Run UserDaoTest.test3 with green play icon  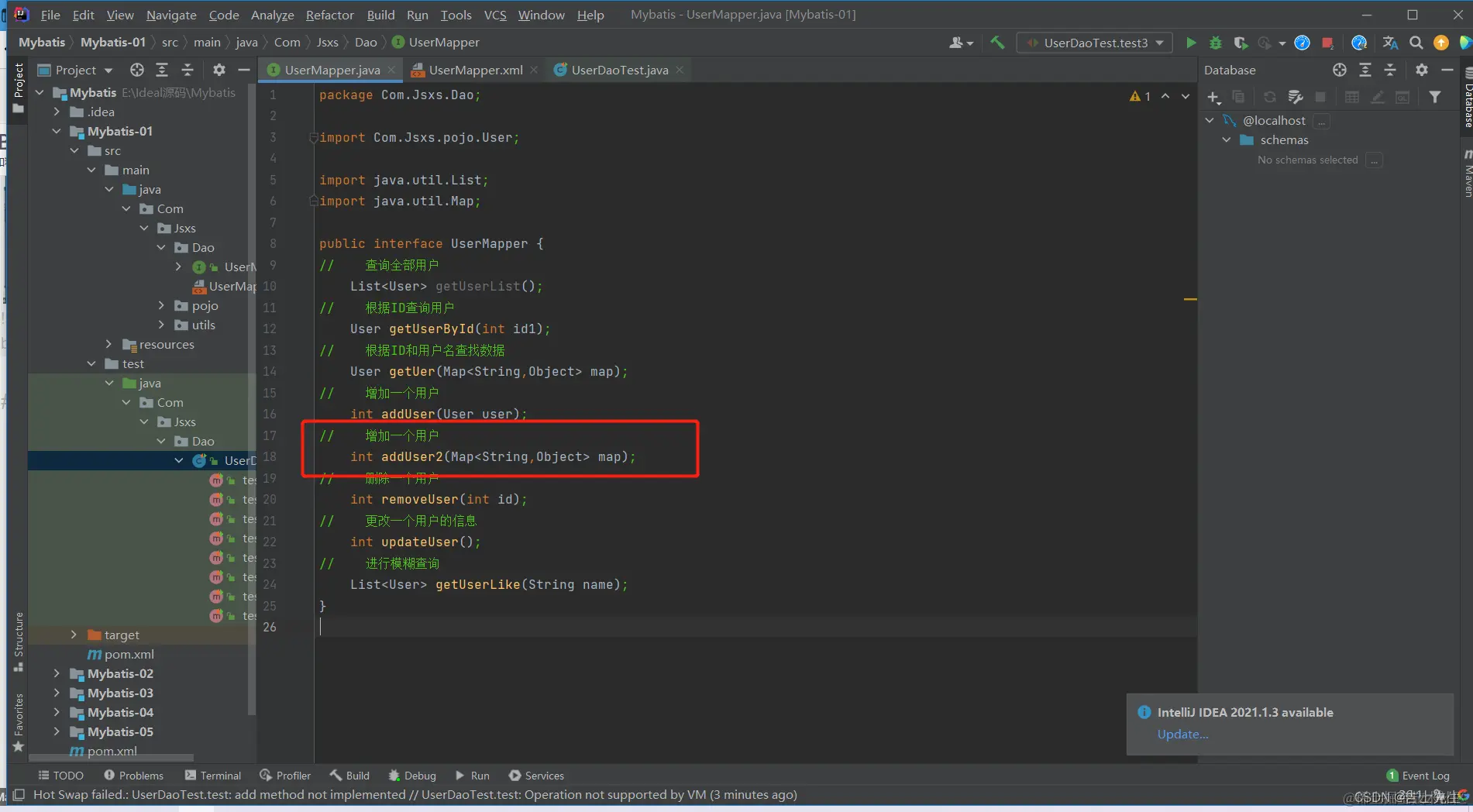pos(1191,43)
